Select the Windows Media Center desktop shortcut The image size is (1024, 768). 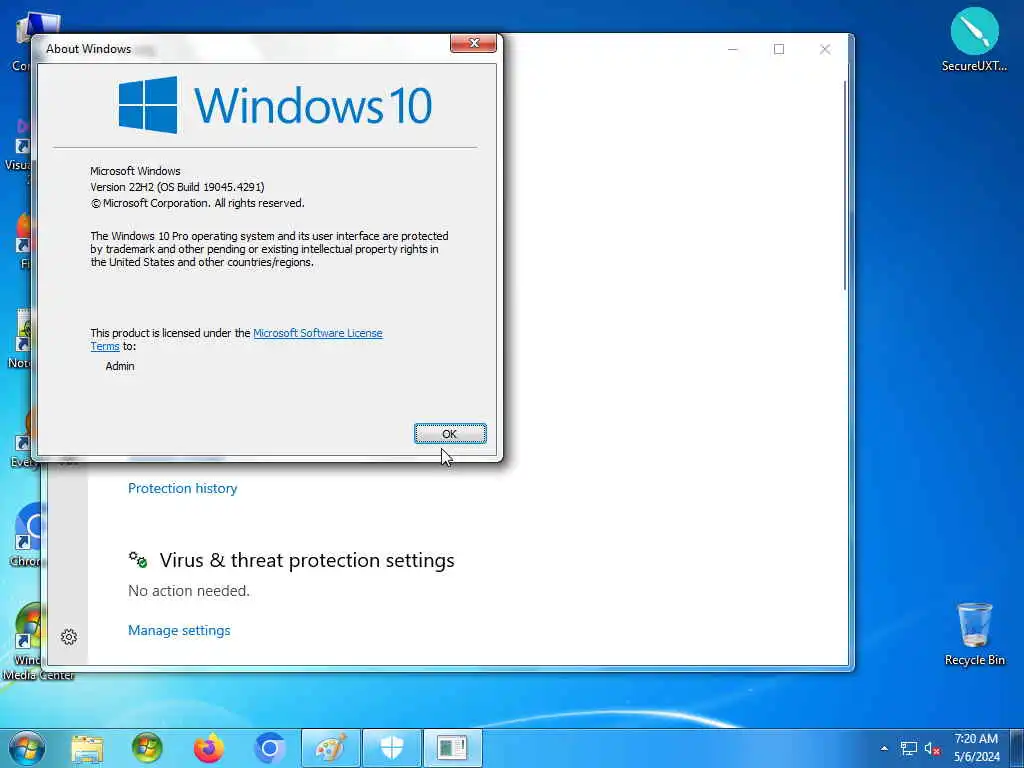[x=29, y=641]
